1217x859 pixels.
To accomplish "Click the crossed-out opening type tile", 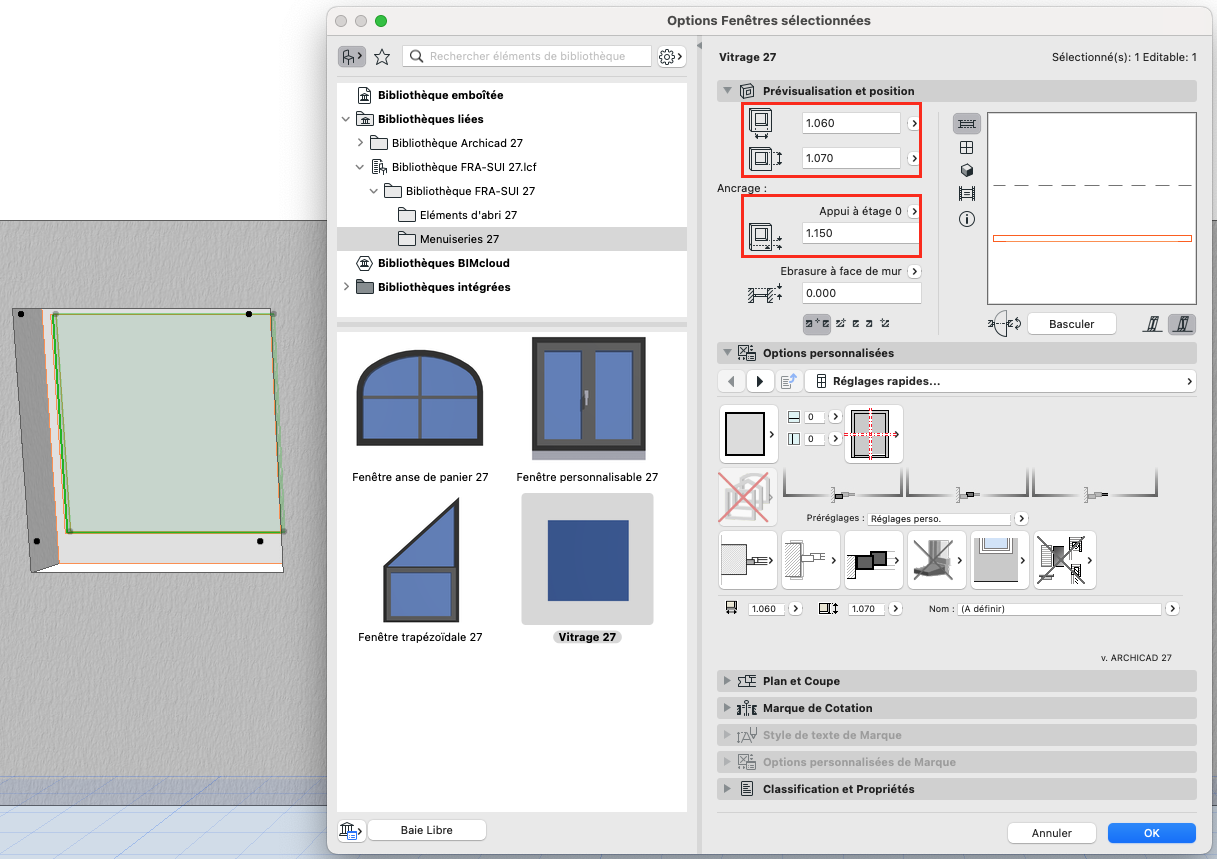I will 746,496.
